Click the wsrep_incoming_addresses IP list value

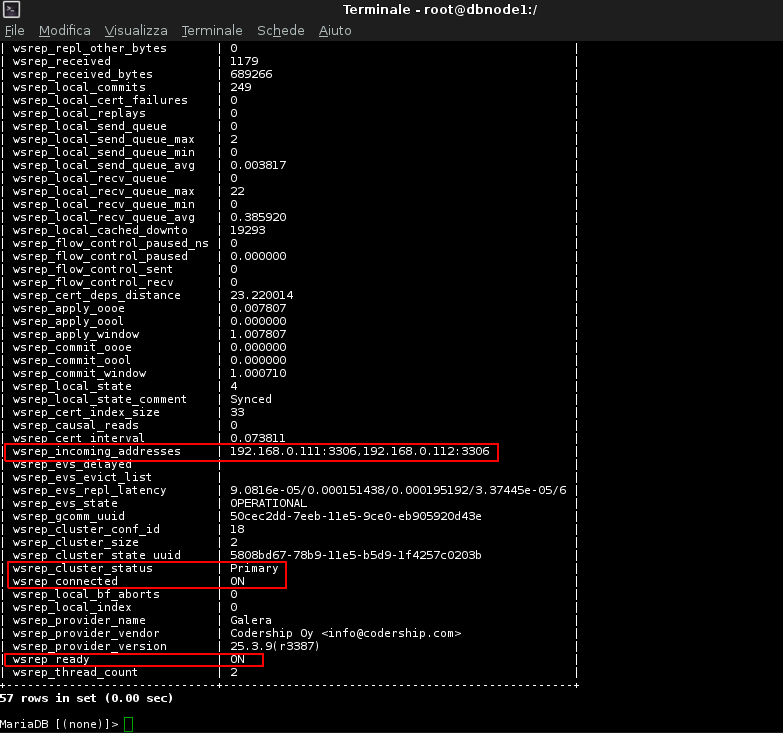359,452
